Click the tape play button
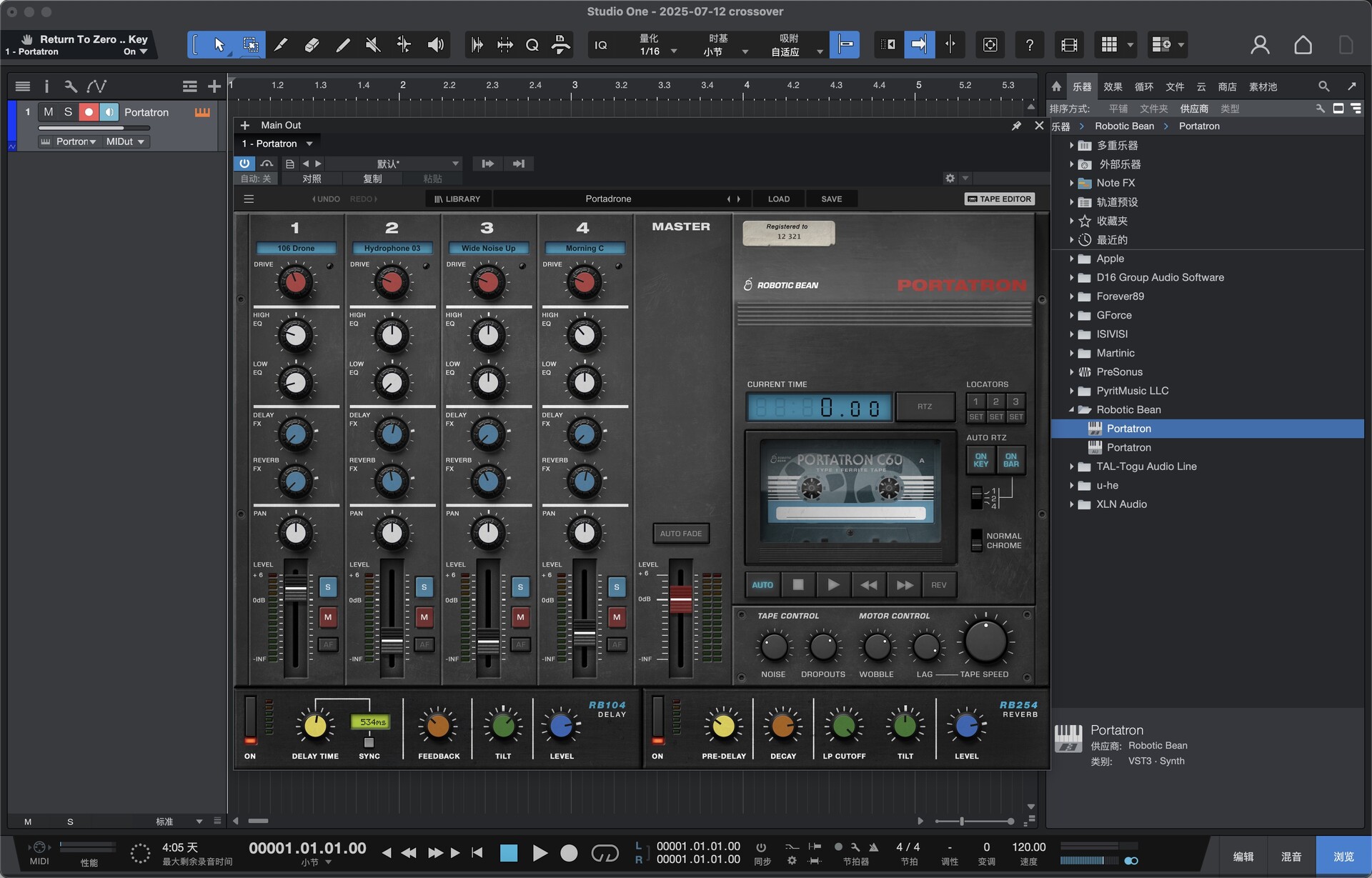1372x878 pixels. click(x=833, y=585)
